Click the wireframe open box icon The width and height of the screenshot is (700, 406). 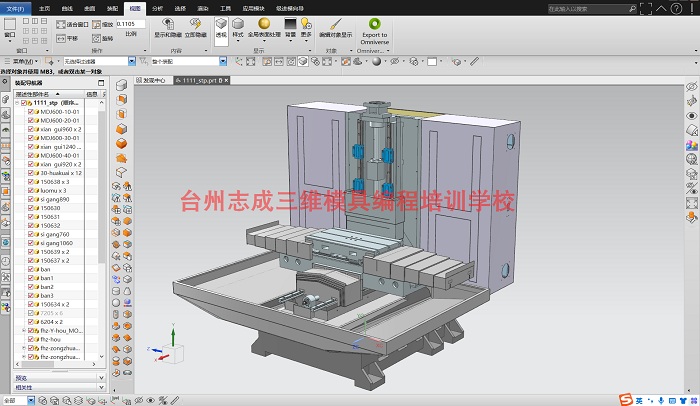coord(121,173)
